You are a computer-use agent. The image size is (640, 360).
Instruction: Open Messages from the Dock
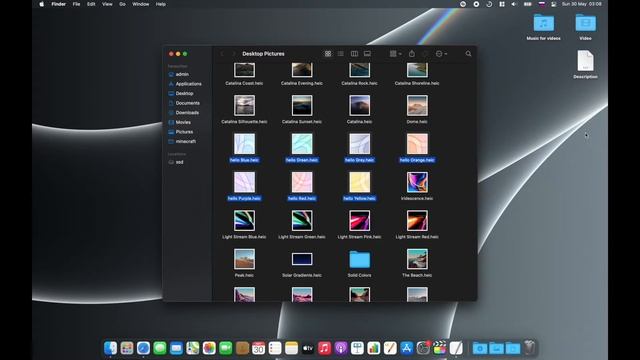click(160, 348)
